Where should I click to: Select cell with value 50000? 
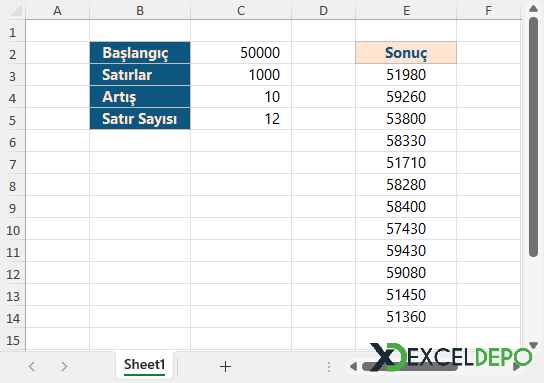241,53
